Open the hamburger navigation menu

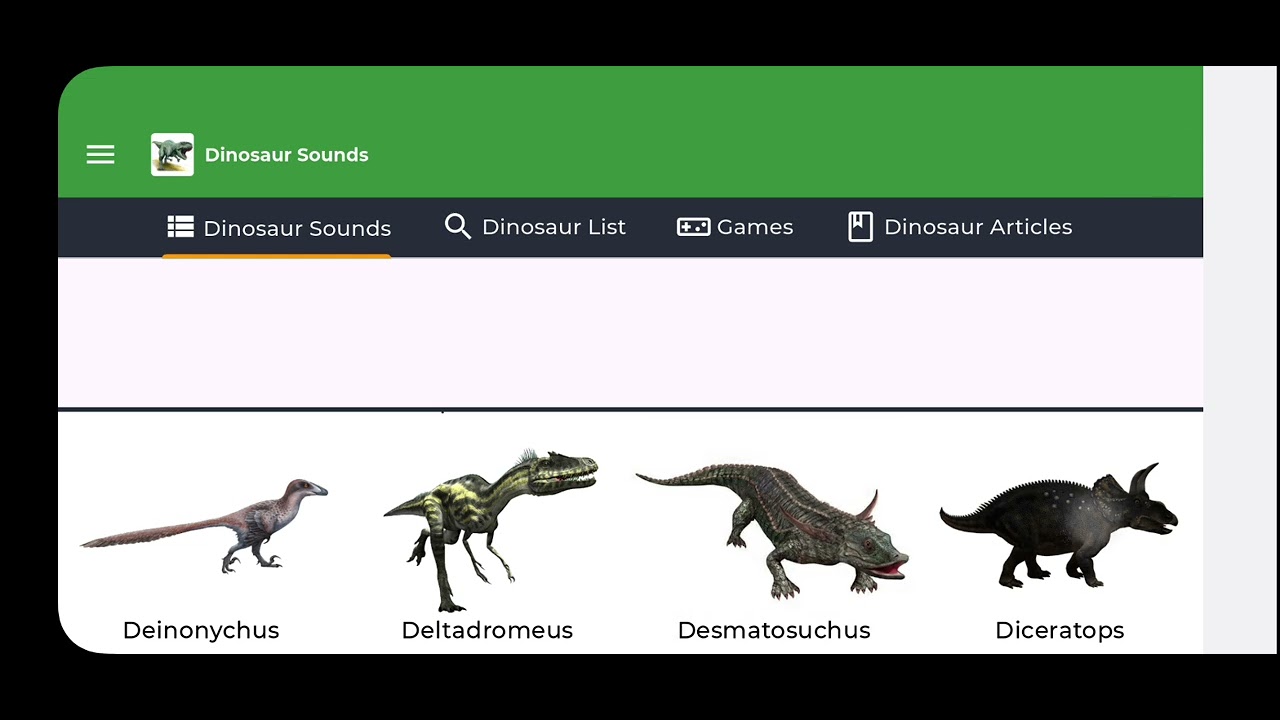[x=100, y=155]
